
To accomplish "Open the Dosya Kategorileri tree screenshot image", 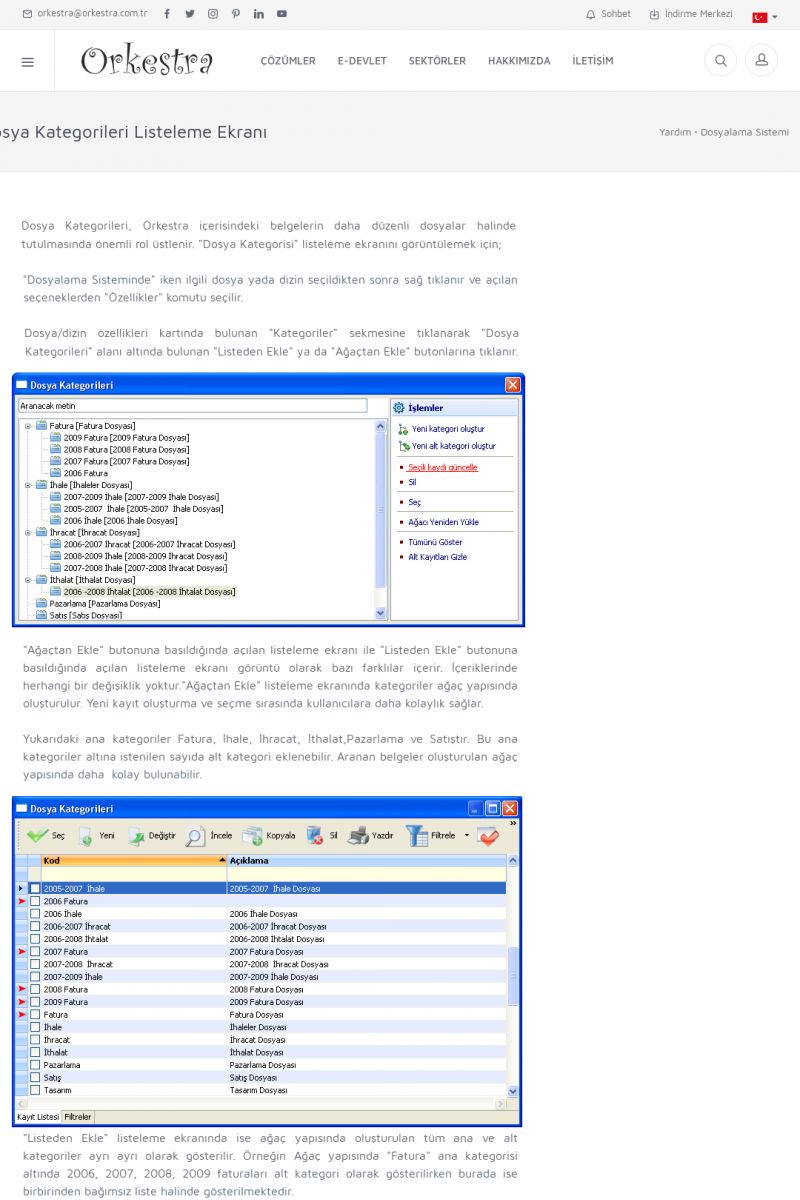I will point(268,500).
